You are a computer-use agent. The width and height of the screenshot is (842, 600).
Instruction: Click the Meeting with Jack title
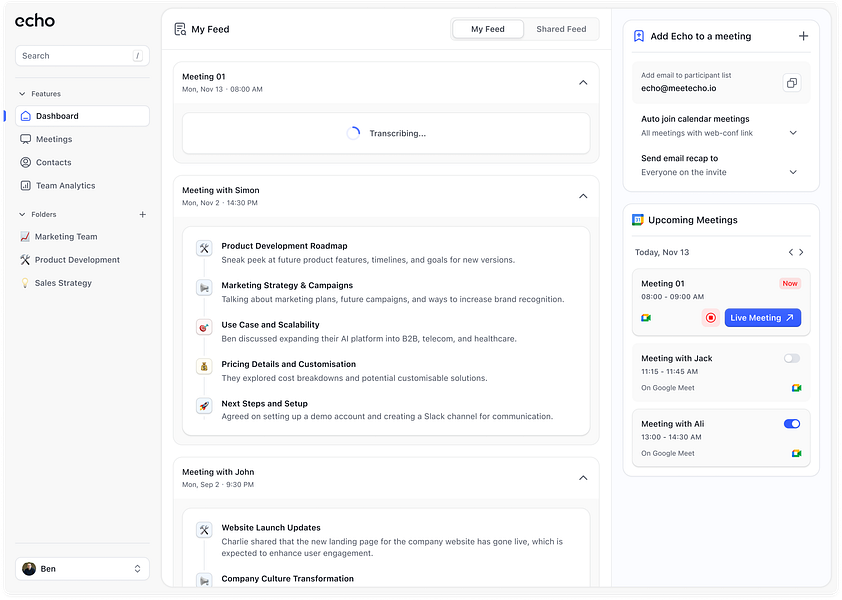pos(677,358)
